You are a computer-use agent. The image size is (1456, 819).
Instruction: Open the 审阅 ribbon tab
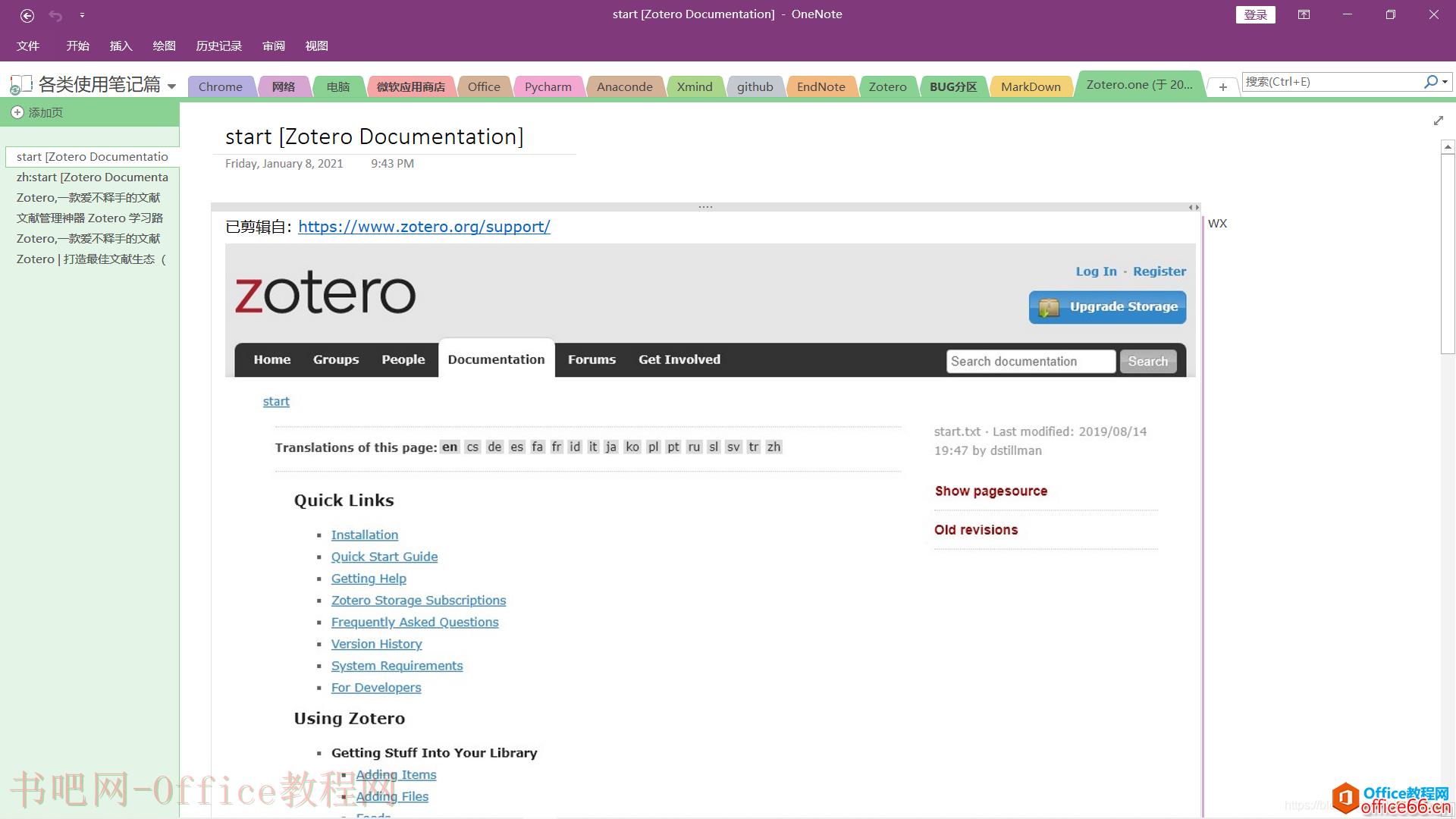click(274, 45)
